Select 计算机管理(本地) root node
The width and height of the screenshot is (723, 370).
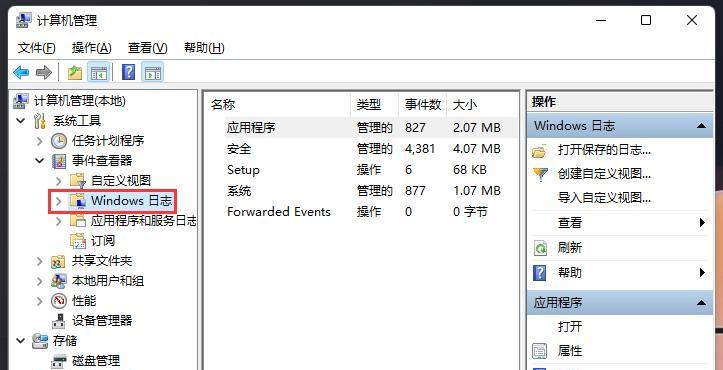click(x=80, y=101)
